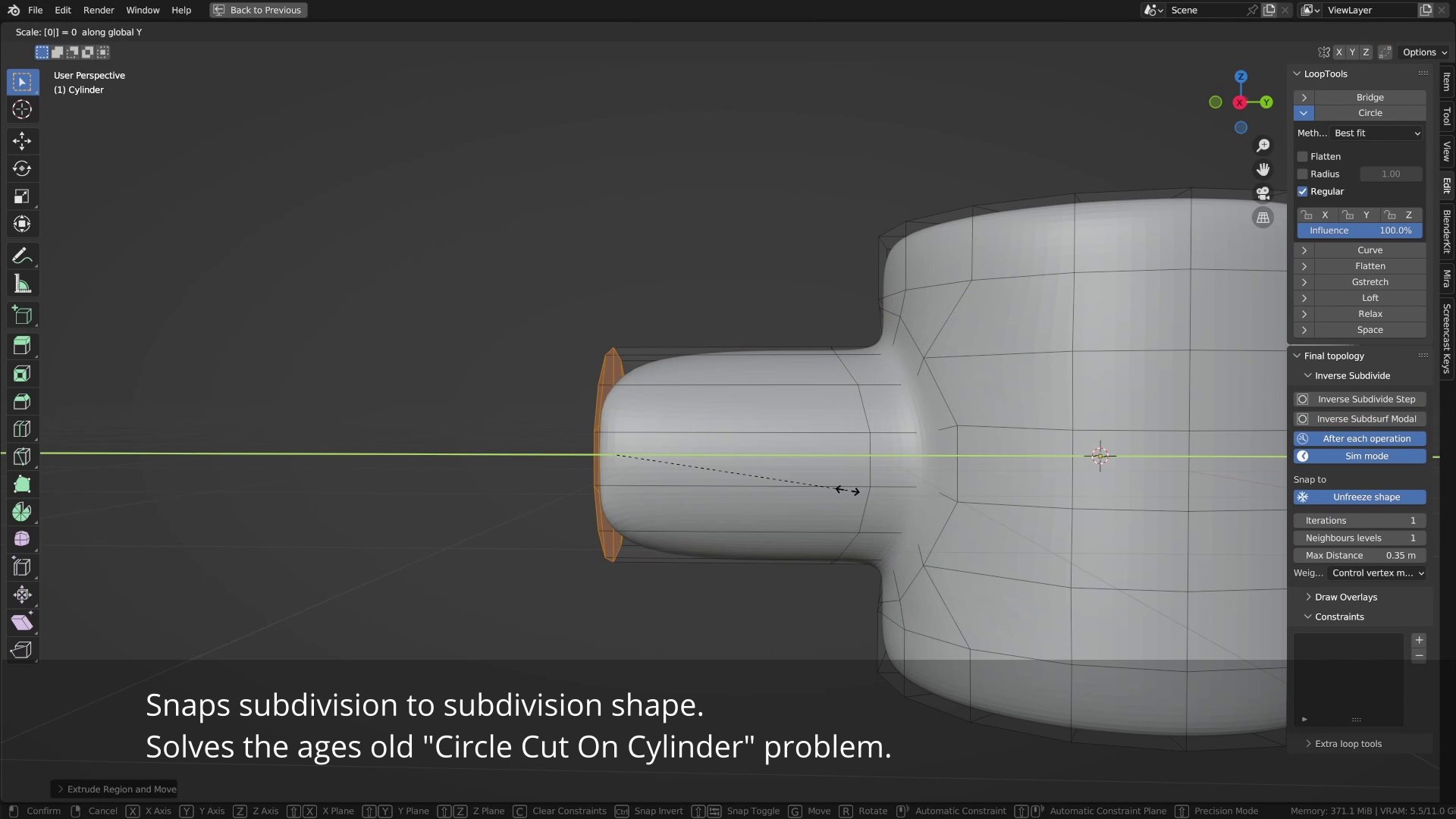Disable the Regular checkbox
1456x819 pixels.
pos(1304,191)
